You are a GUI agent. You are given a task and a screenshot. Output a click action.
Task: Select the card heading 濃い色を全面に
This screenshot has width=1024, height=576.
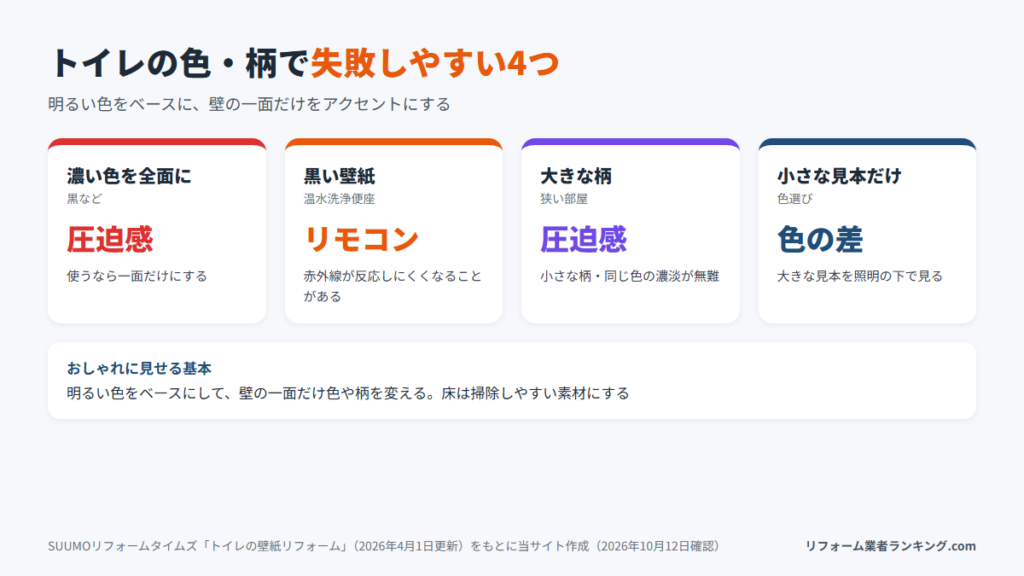tap(129, 176)
